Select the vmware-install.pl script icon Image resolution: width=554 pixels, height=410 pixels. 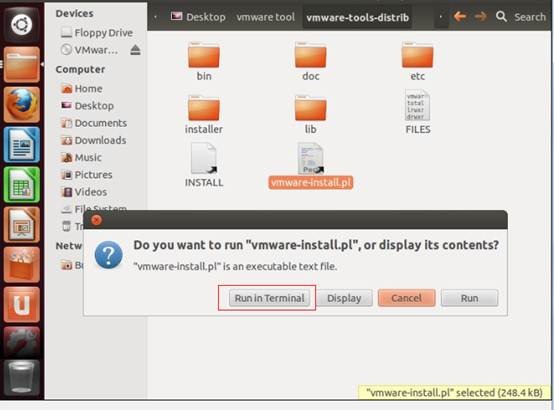tap(311, 158)
